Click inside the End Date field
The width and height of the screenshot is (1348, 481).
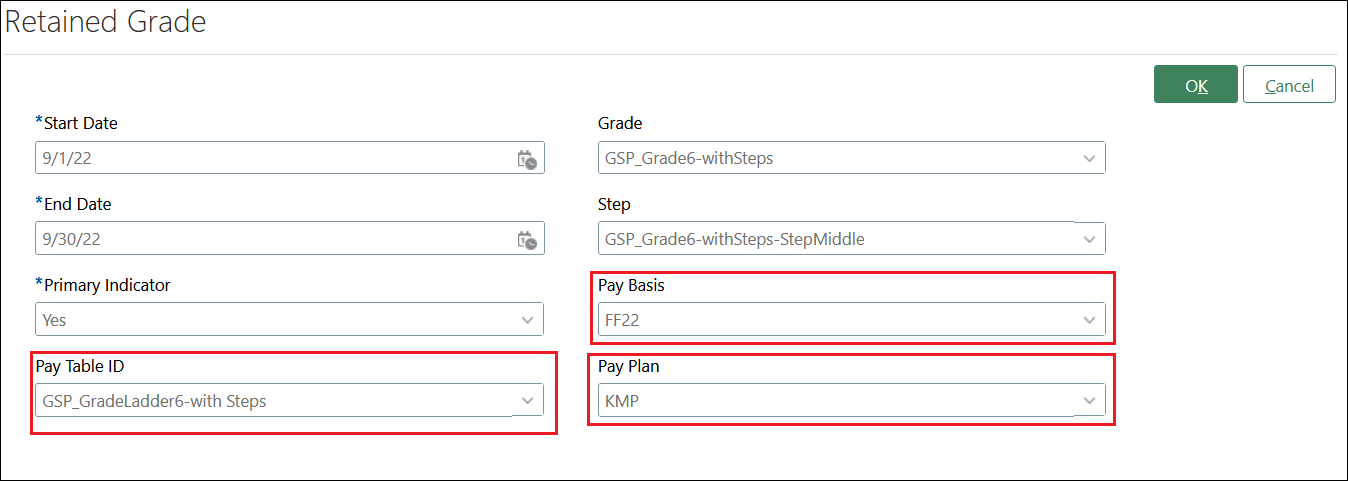coord(270,239)
